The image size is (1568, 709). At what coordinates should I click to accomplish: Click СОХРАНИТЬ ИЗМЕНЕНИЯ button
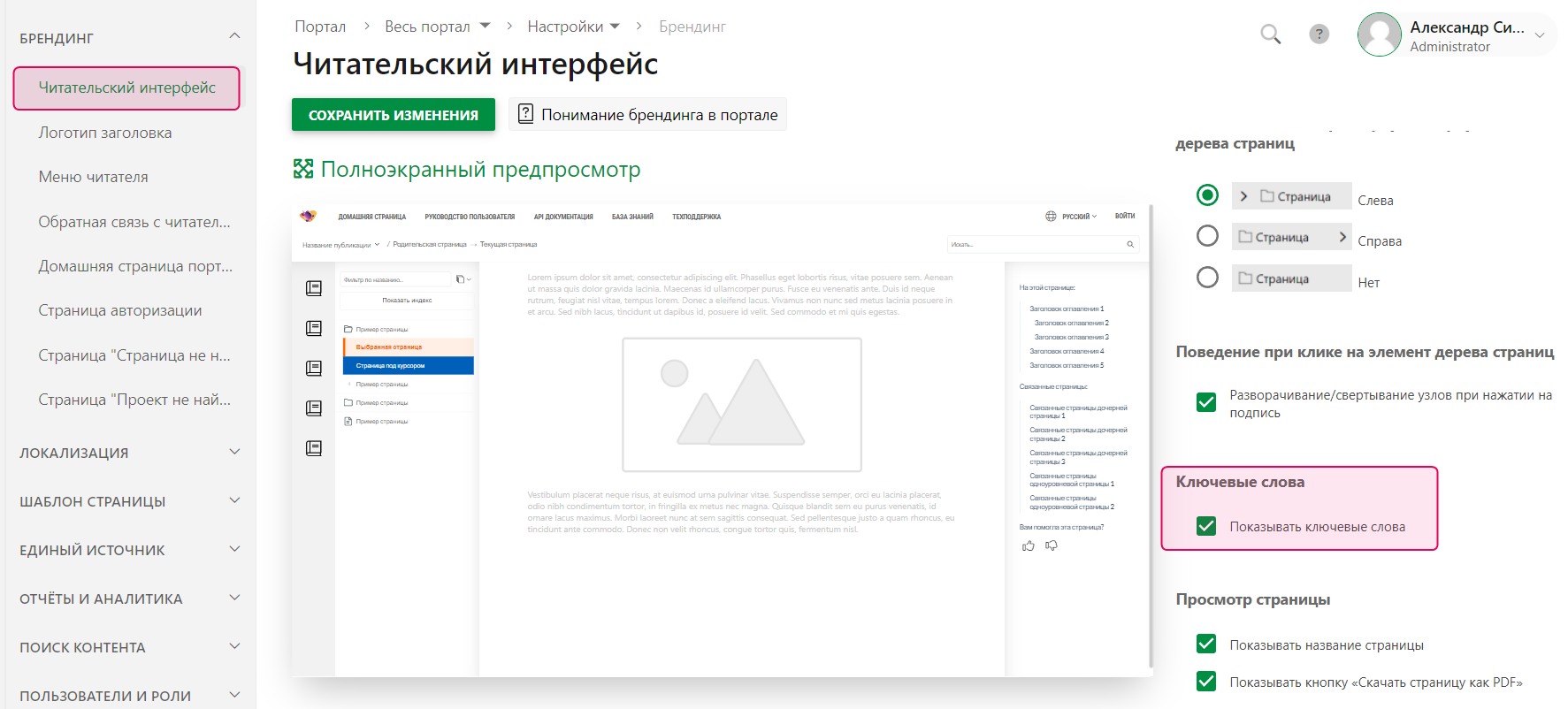click(394, 115)
